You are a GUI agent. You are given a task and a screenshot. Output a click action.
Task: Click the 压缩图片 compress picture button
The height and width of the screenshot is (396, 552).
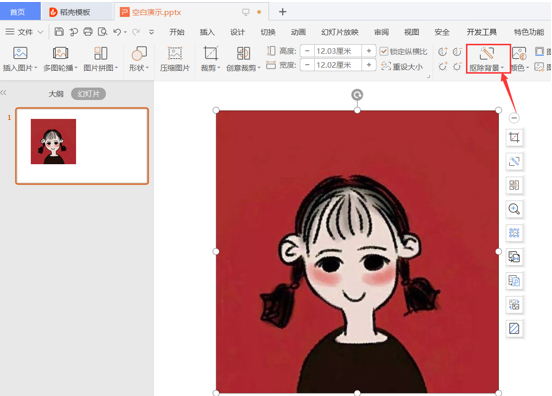pyautogui.click(x=175, y=59)
